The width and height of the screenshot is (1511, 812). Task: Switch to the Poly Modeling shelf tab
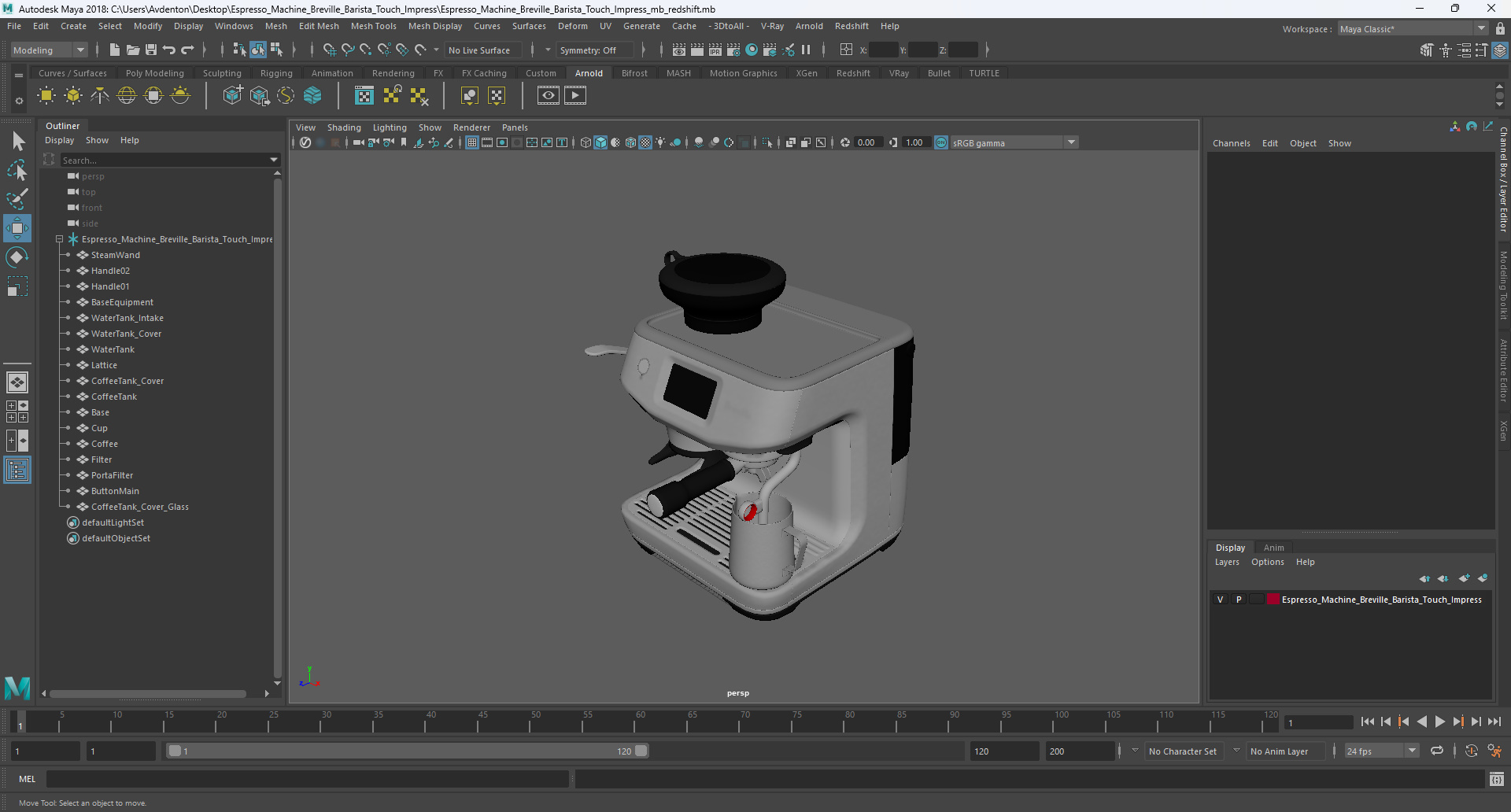pyautogui.click(x=155, y=73)
